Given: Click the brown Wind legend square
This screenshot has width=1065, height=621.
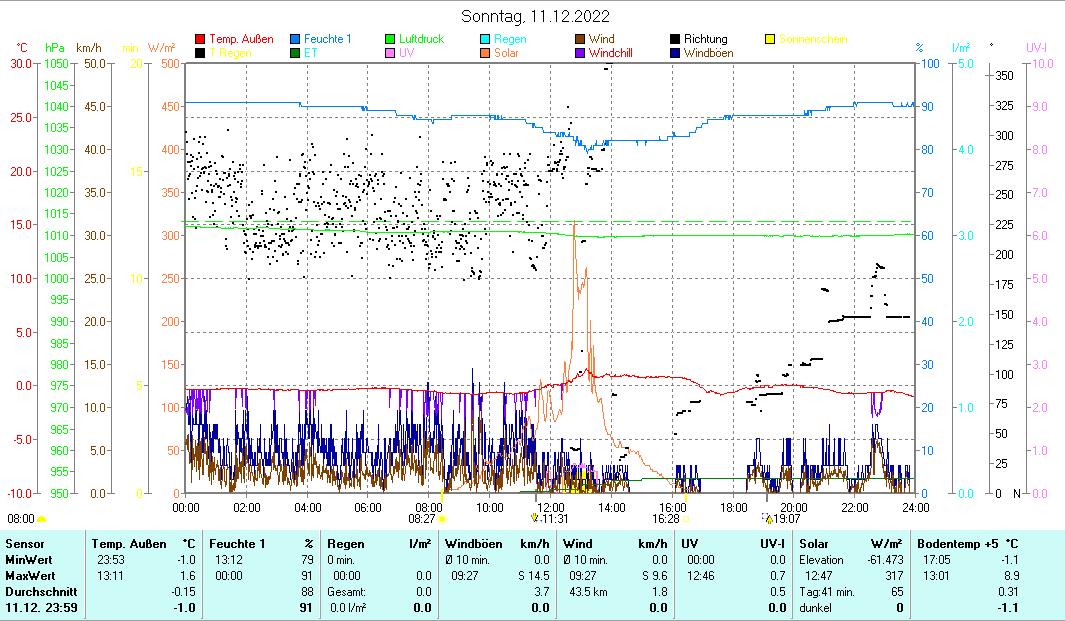Looking at the screenshot, I should (580, 39).
